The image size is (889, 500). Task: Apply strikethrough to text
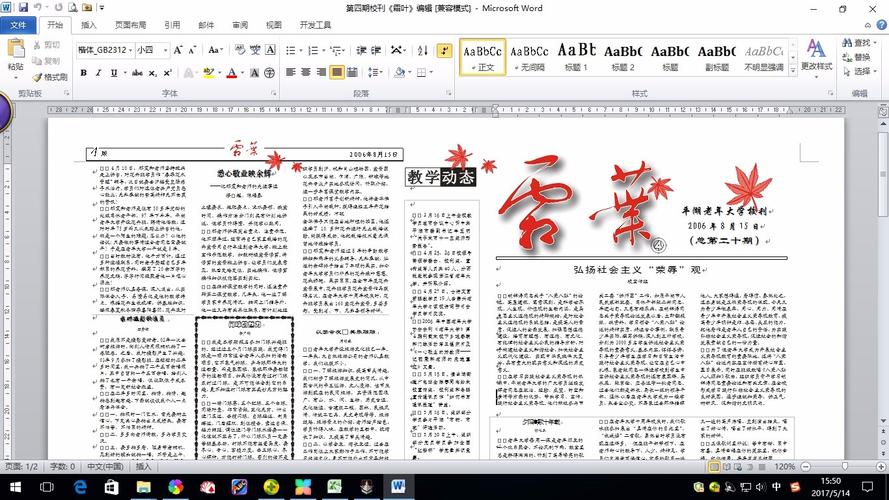click(137, 73)
